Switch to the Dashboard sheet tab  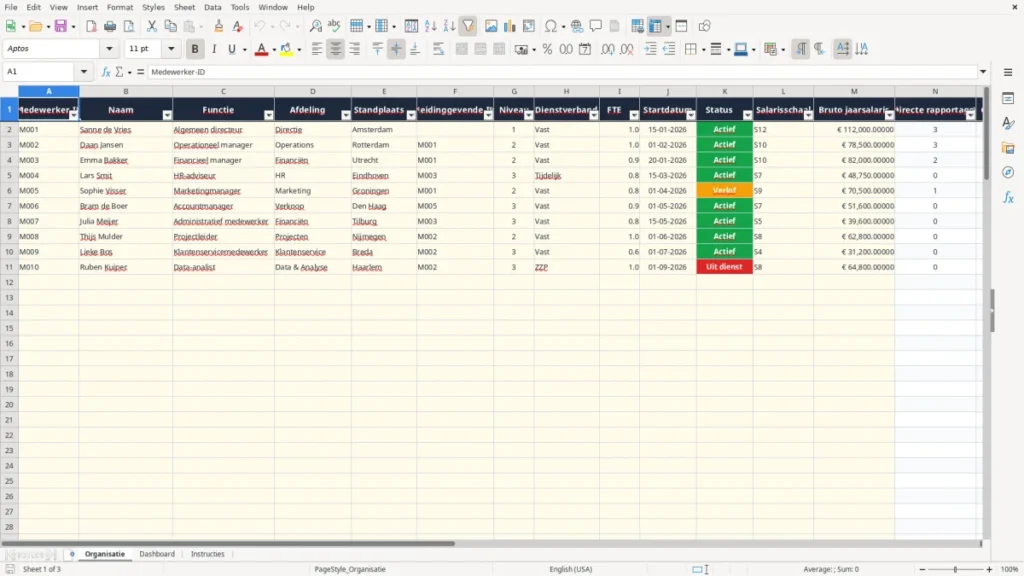pos(157,554)
